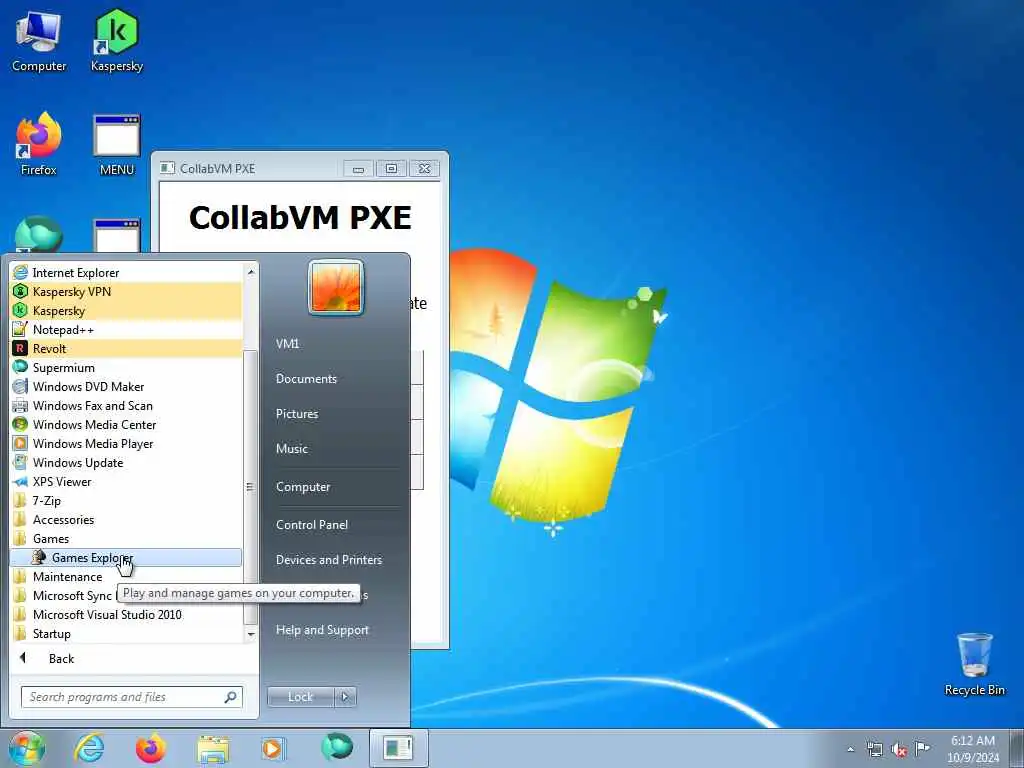
Task: Open the network tray icon
Action: click(875, 749)
